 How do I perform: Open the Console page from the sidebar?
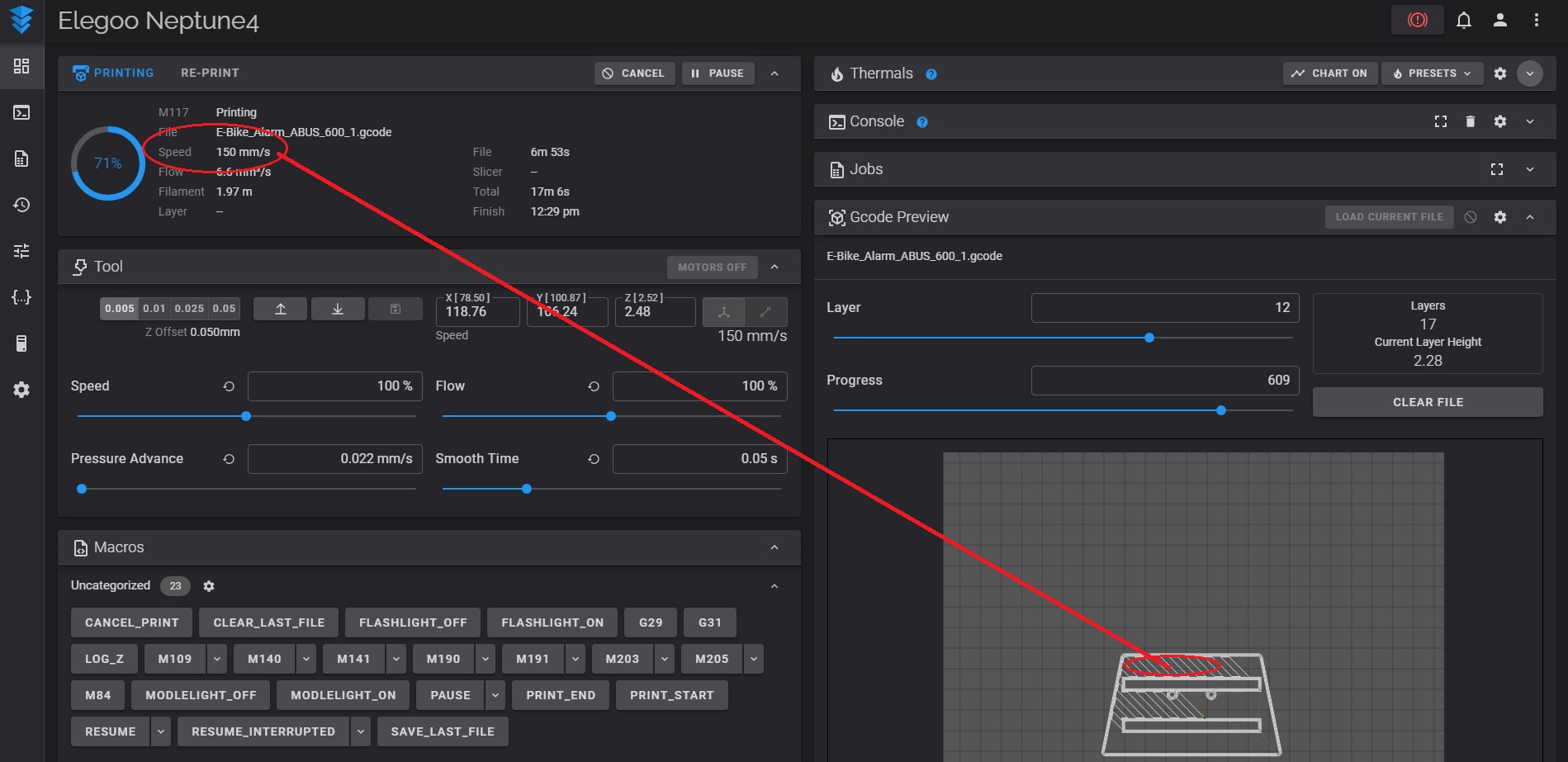21,112
